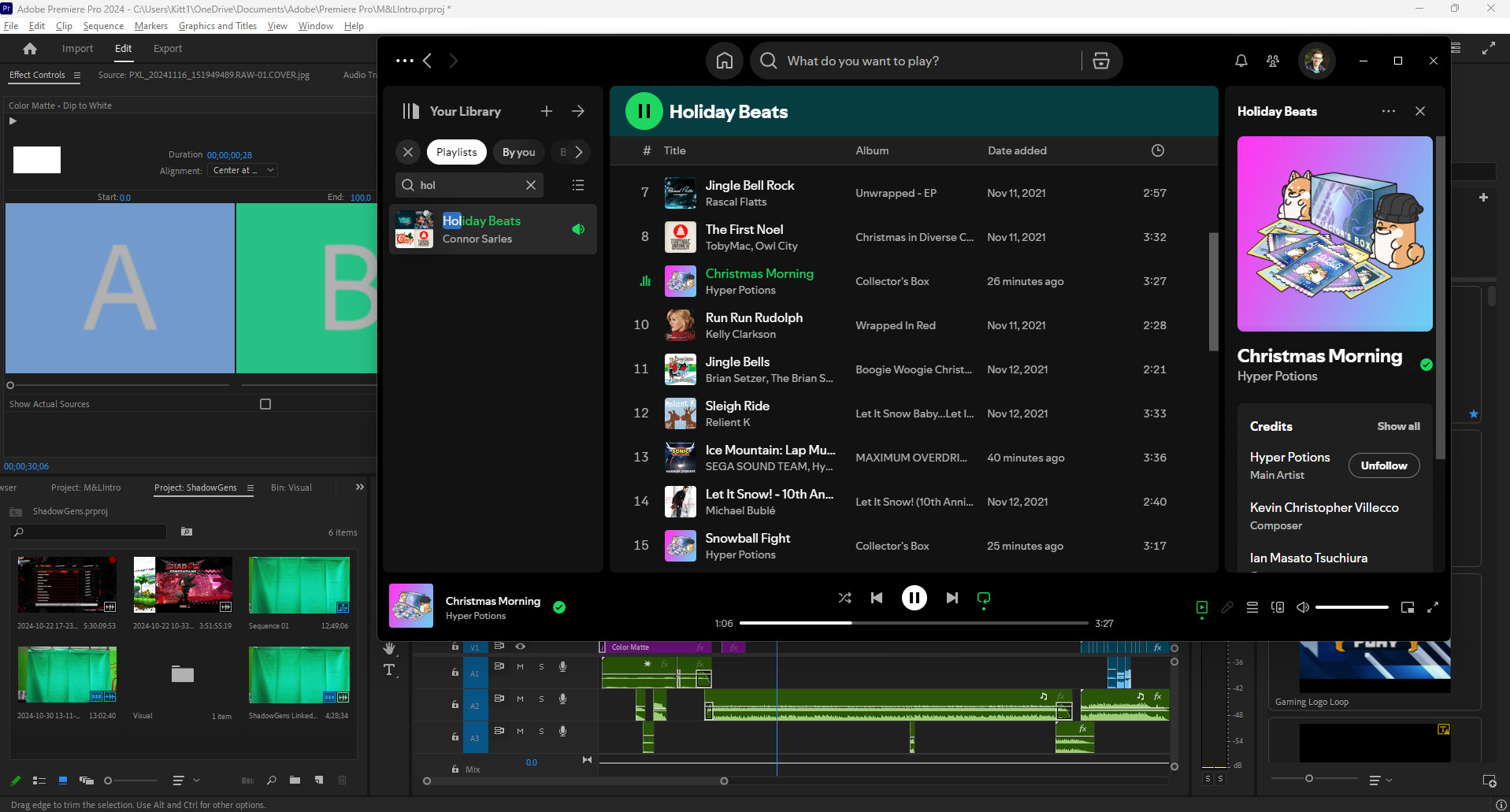The width and height of the screenshot is (1510, 812).
Task: Select Sequence 01 thumbnail in project
Action: click(299, 585)
